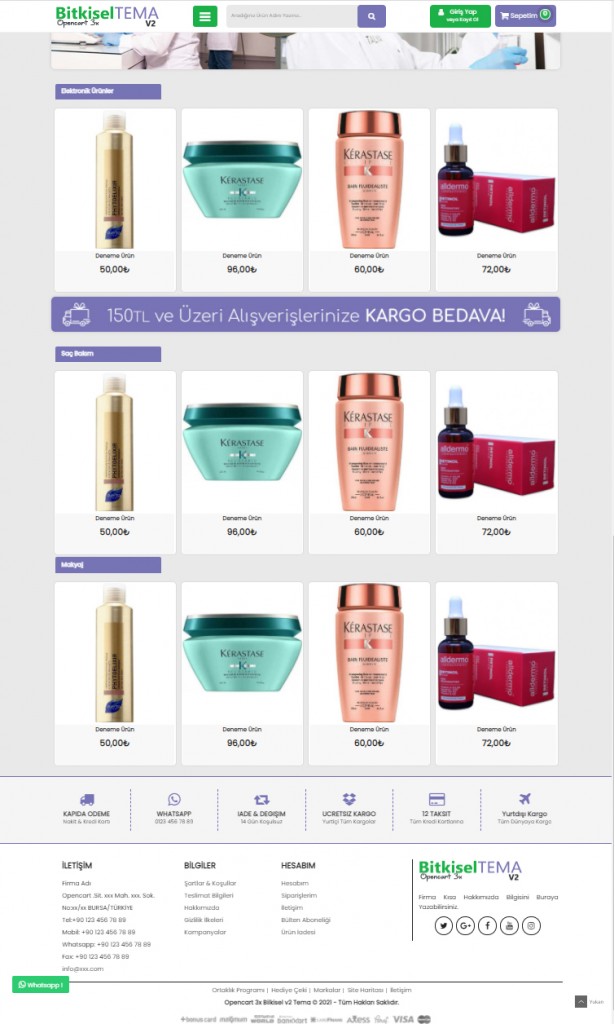Select the Elektronik Ürünler category heading
The height and width of the screenshot is (1024, 615).
(x=108, y=91)
